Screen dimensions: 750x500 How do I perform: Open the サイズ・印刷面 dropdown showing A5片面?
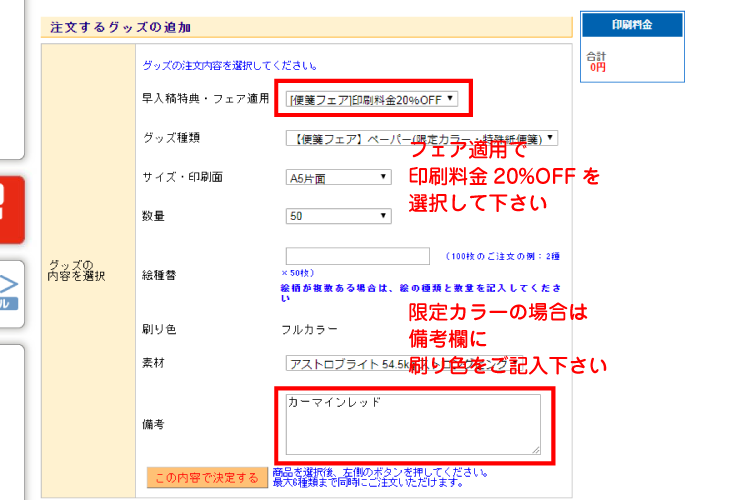[339, 177]
